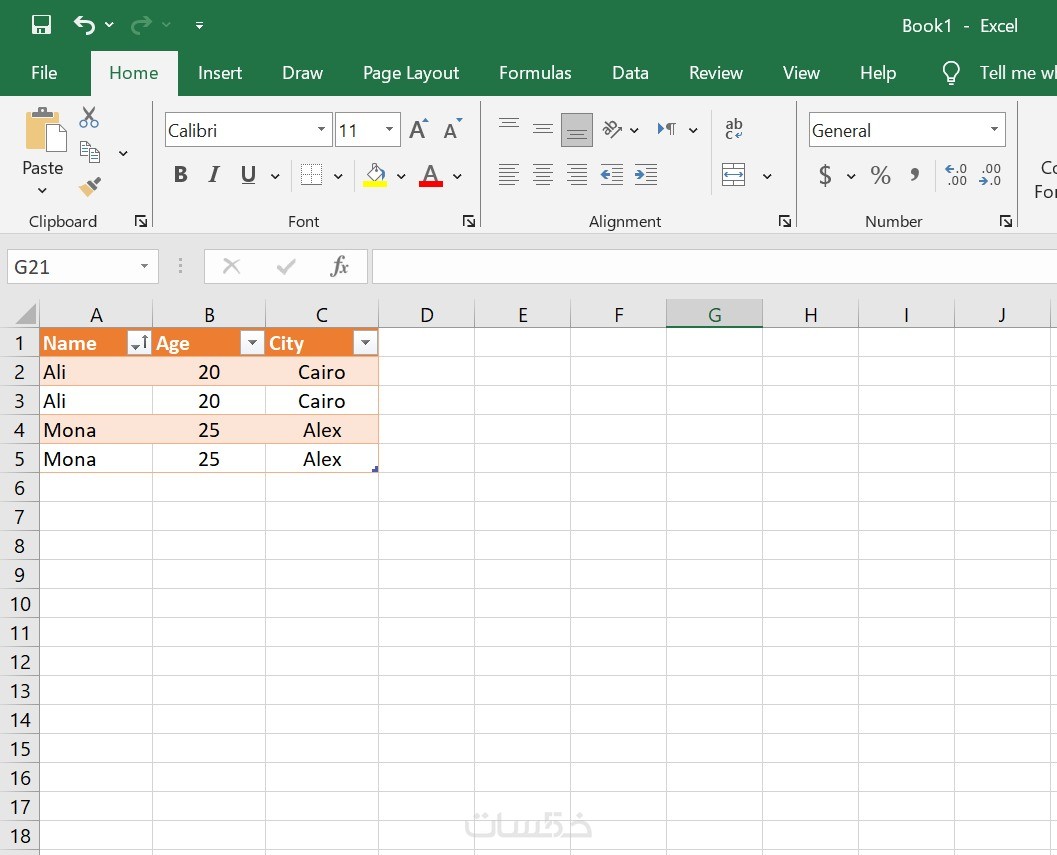This screenshot has height=855, width=1057.
Task: Apply Accounting Number Format dollar icon
Action: (825, 175)
